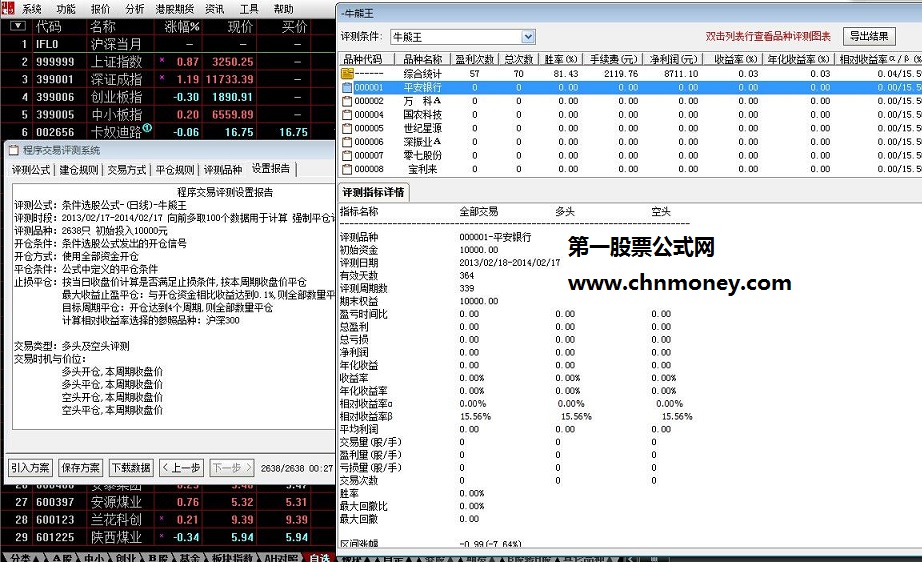Click the row icon beside code 000001
This screenshot has width=922, height=562.
tap(347, 88)
